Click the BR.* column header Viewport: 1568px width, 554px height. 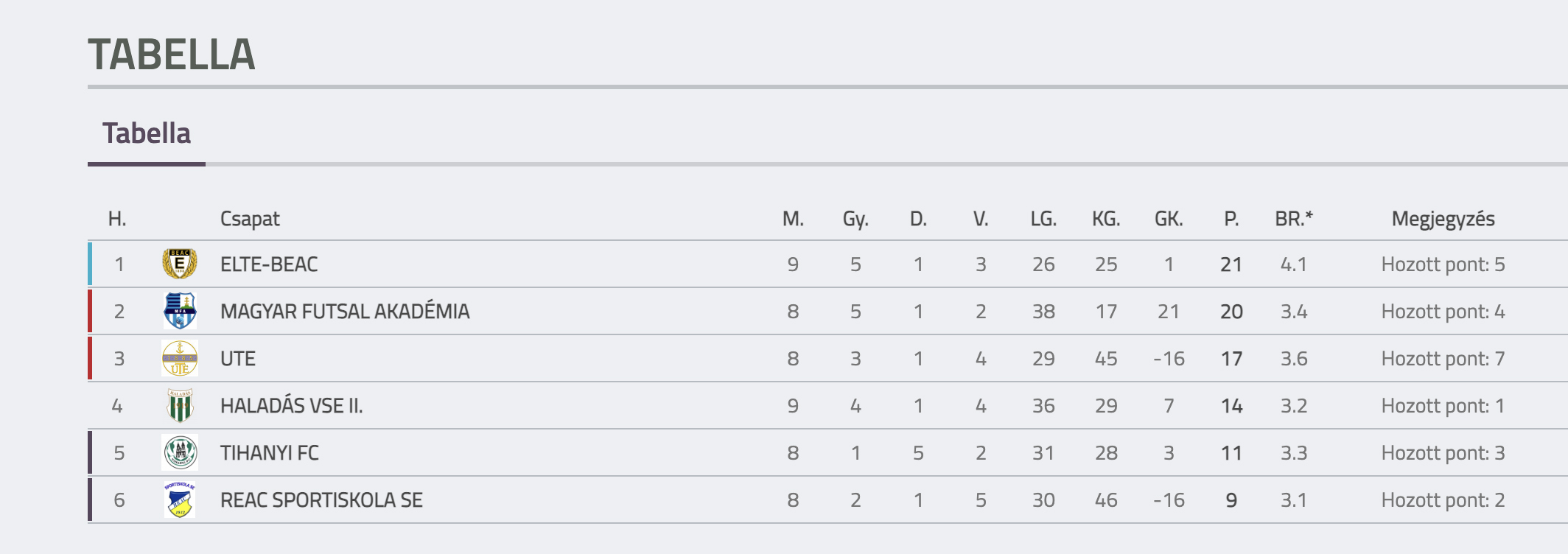(1294, 219)
